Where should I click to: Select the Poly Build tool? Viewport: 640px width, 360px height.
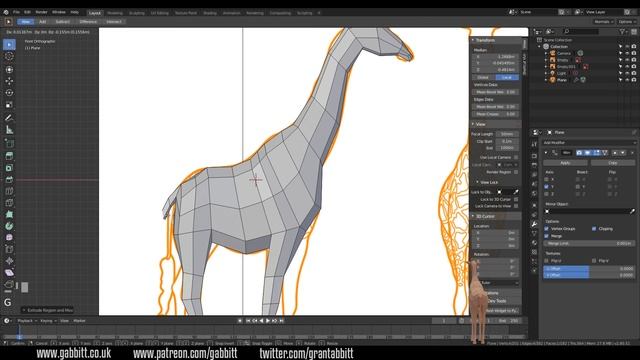[9, 214]
